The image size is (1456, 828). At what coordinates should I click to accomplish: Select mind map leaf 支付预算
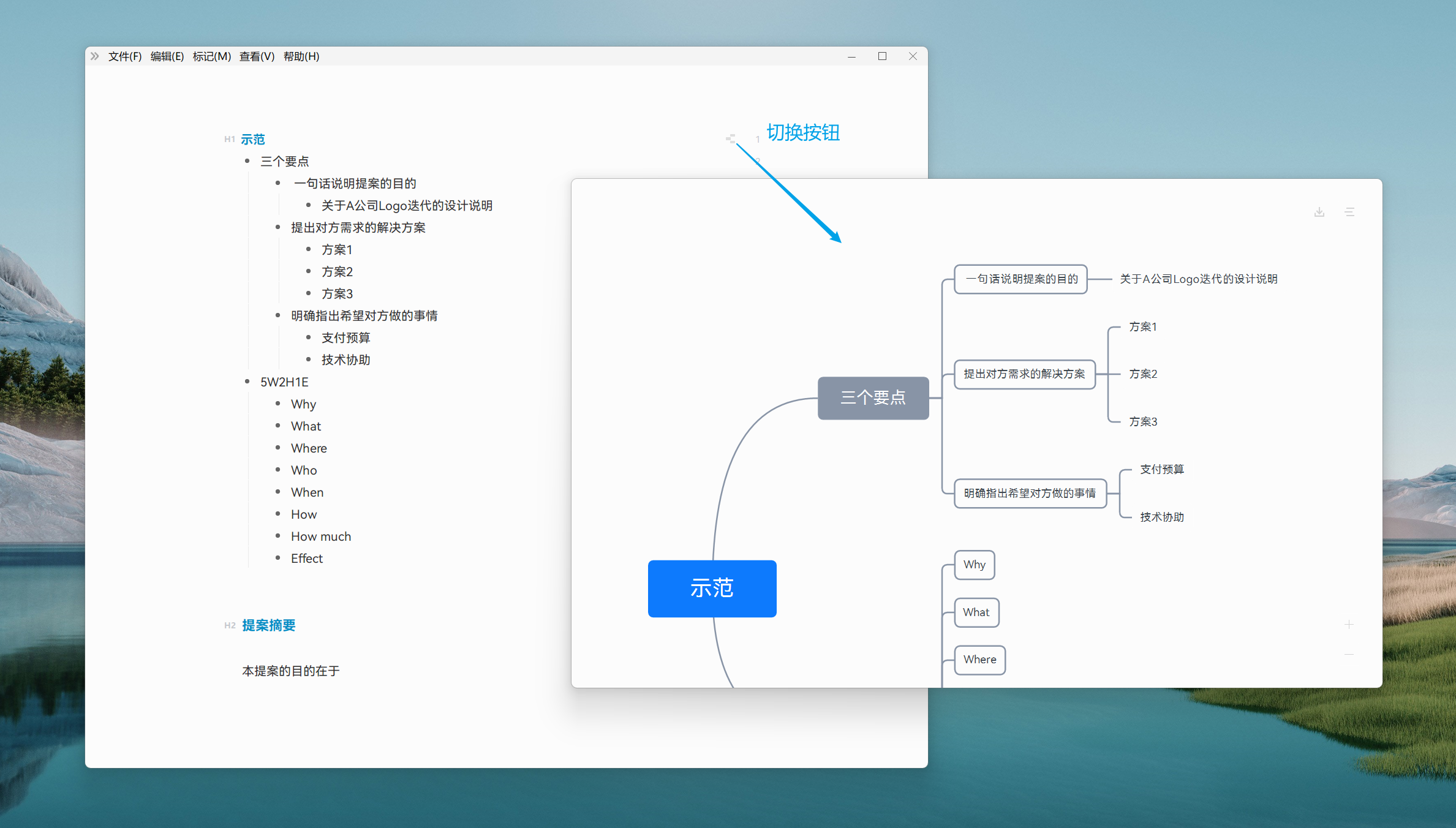tap(1162, 470)
